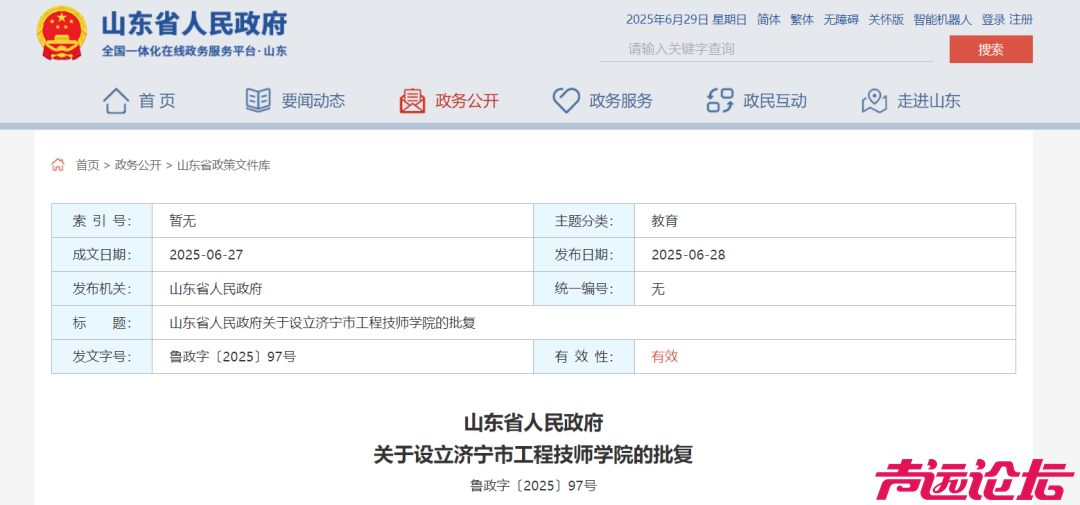Click the home house icon in navigation
The image size is (1080, 505).
click(x=116, y=101)
